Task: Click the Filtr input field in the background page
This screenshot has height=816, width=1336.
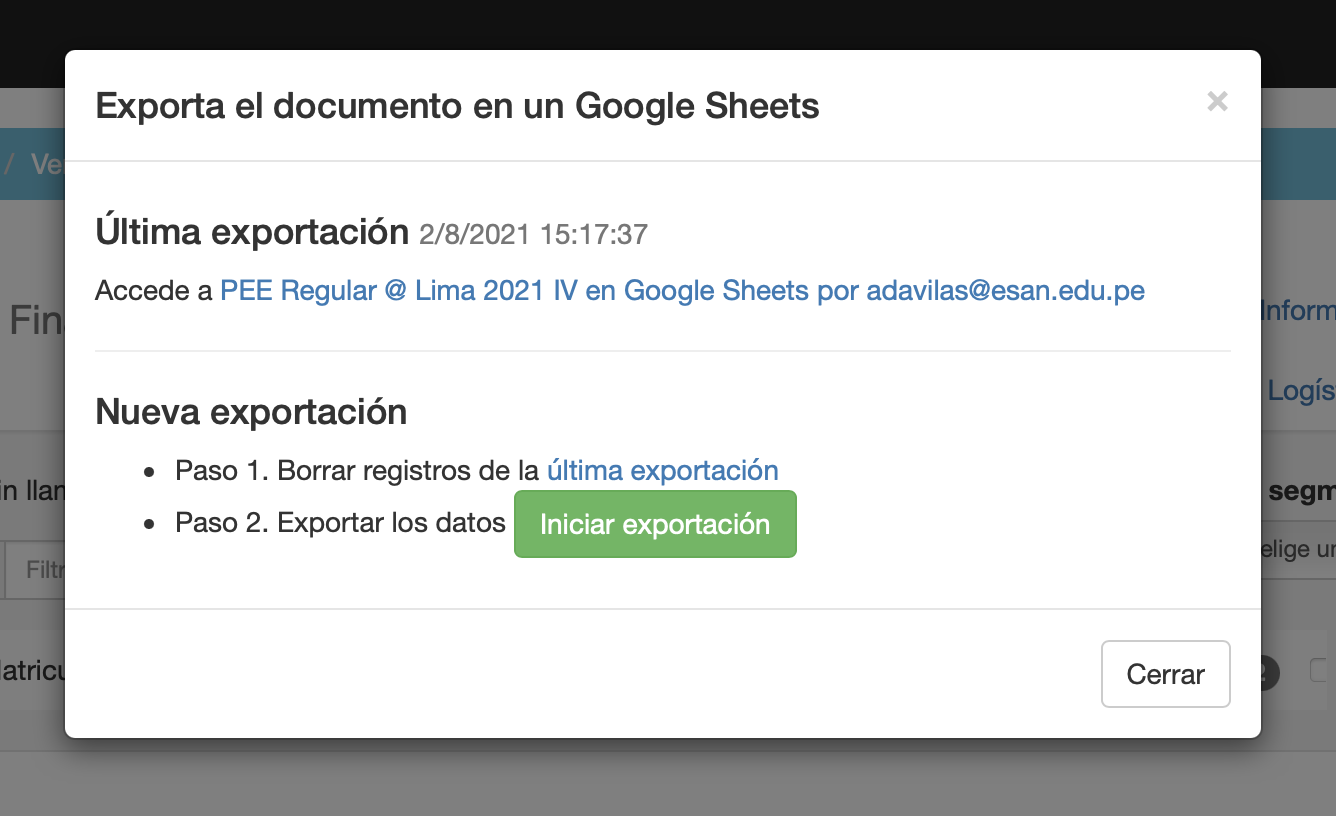Action: (35, 570)
